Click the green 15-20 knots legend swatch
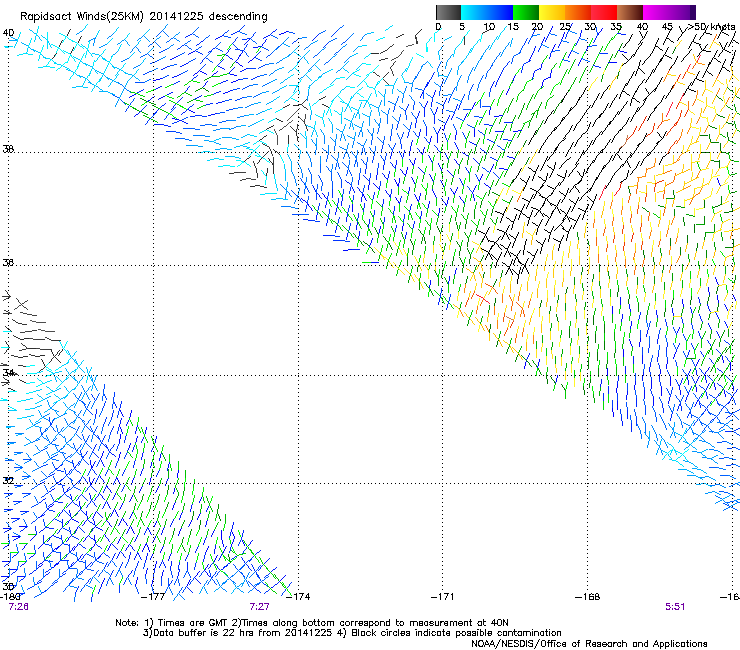Screen dimensions: 740x650 526,12
